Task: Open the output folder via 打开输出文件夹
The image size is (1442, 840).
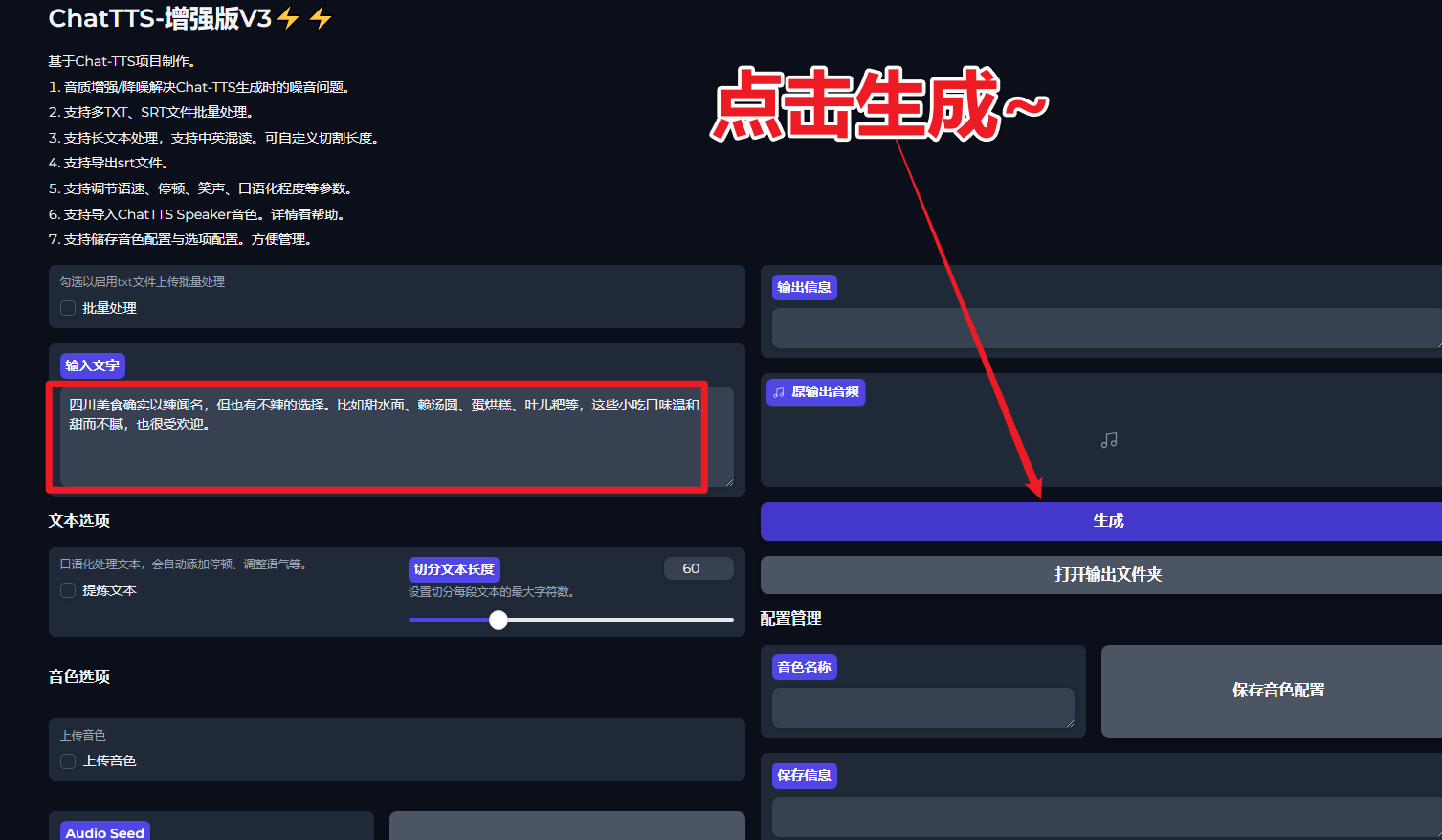Action: pyautogui.click(x=1101, y=574)
